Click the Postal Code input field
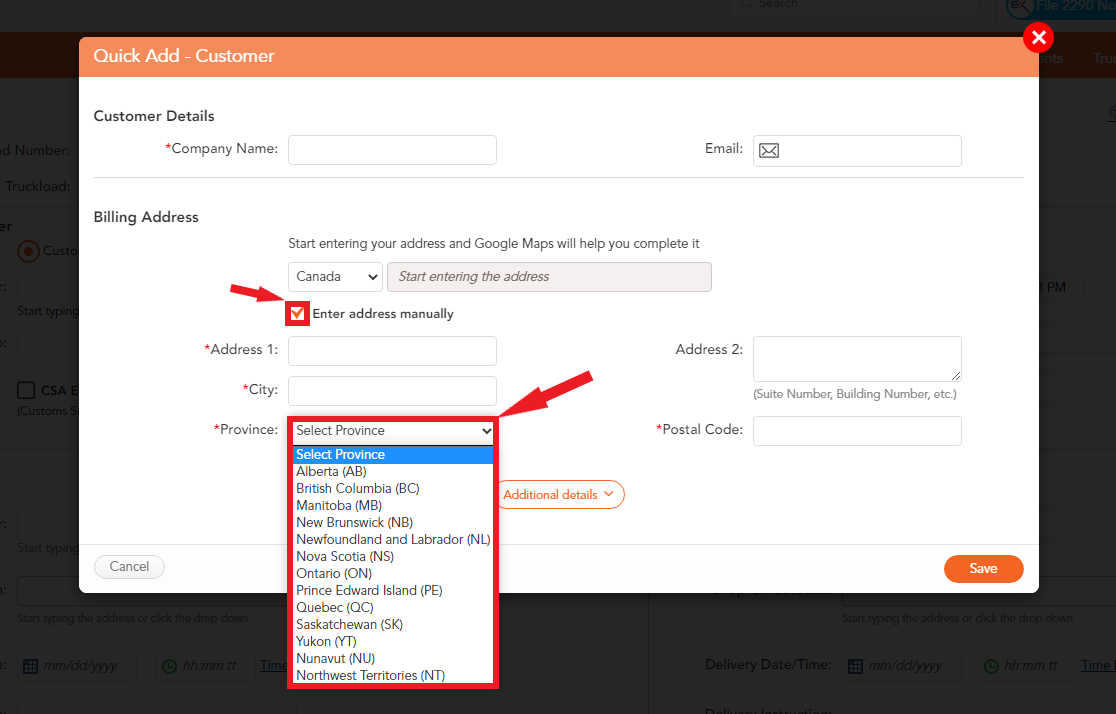This screenshot has height=714, width=1116. pos(857,431)
